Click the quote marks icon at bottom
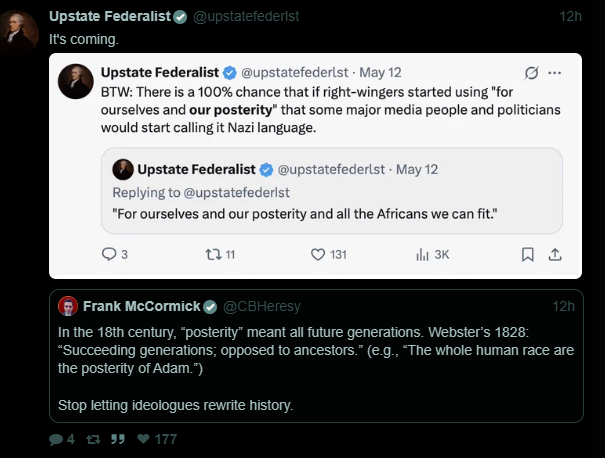Viewport: 605px width, 458px height. (118, 439)
